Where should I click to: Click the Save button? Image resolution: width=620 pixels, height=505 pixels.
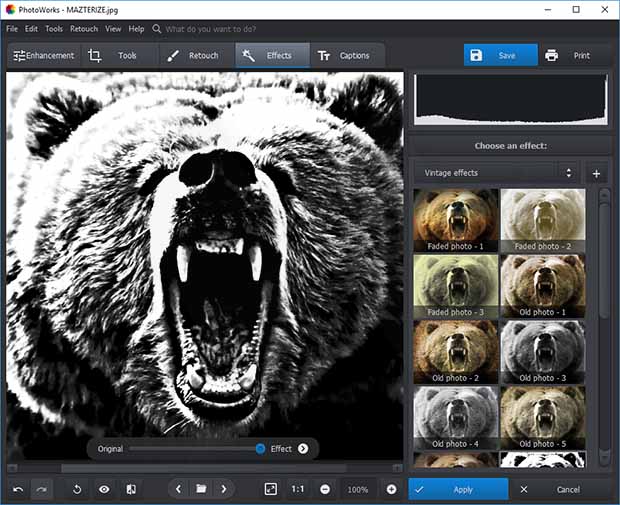[501, 55]
